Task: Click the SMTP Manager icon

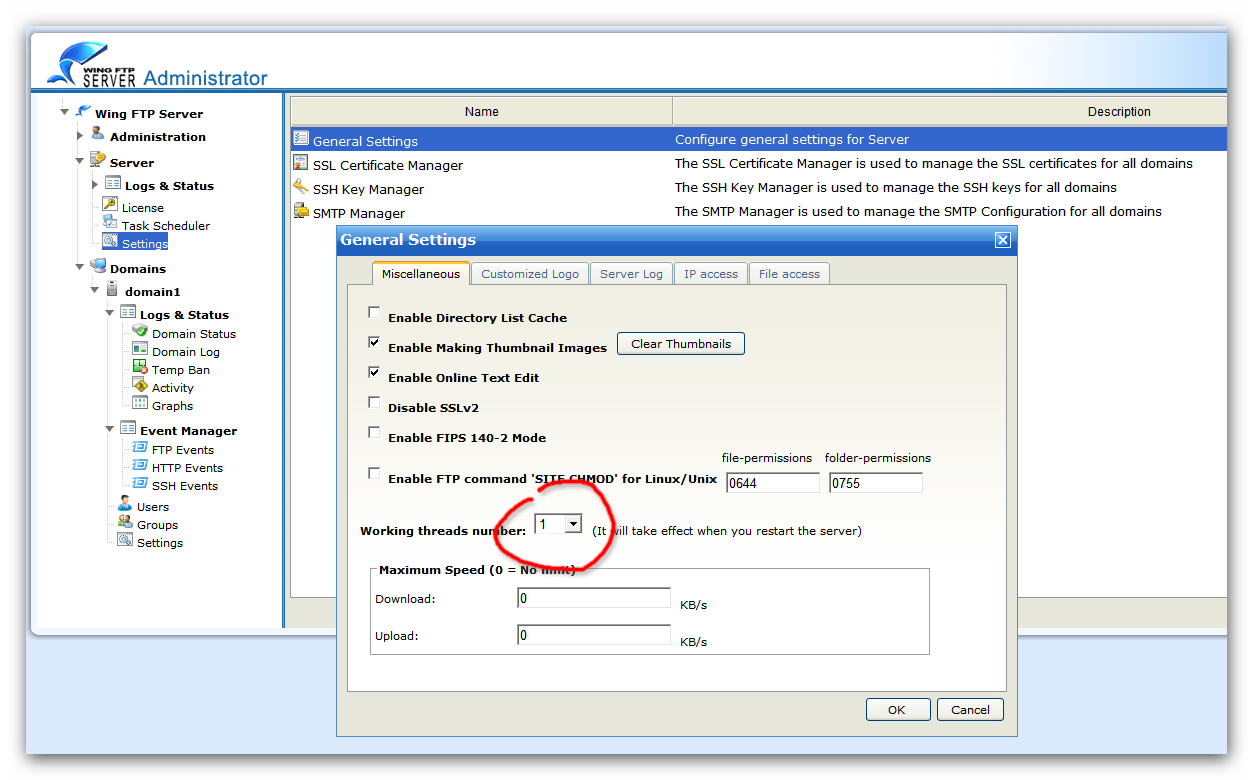Action: 301,211
